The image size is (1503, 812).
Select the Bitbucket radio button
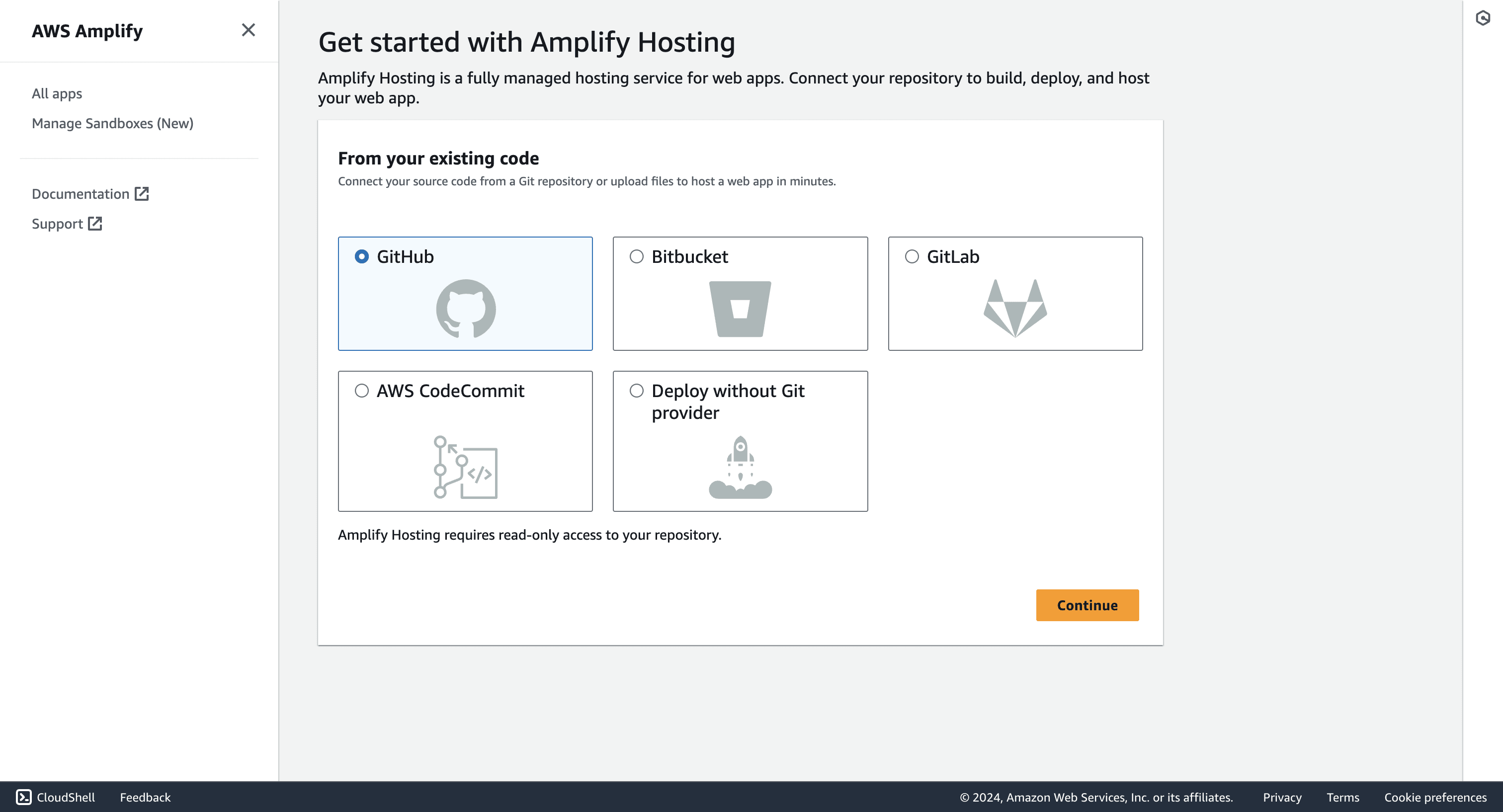637,256
